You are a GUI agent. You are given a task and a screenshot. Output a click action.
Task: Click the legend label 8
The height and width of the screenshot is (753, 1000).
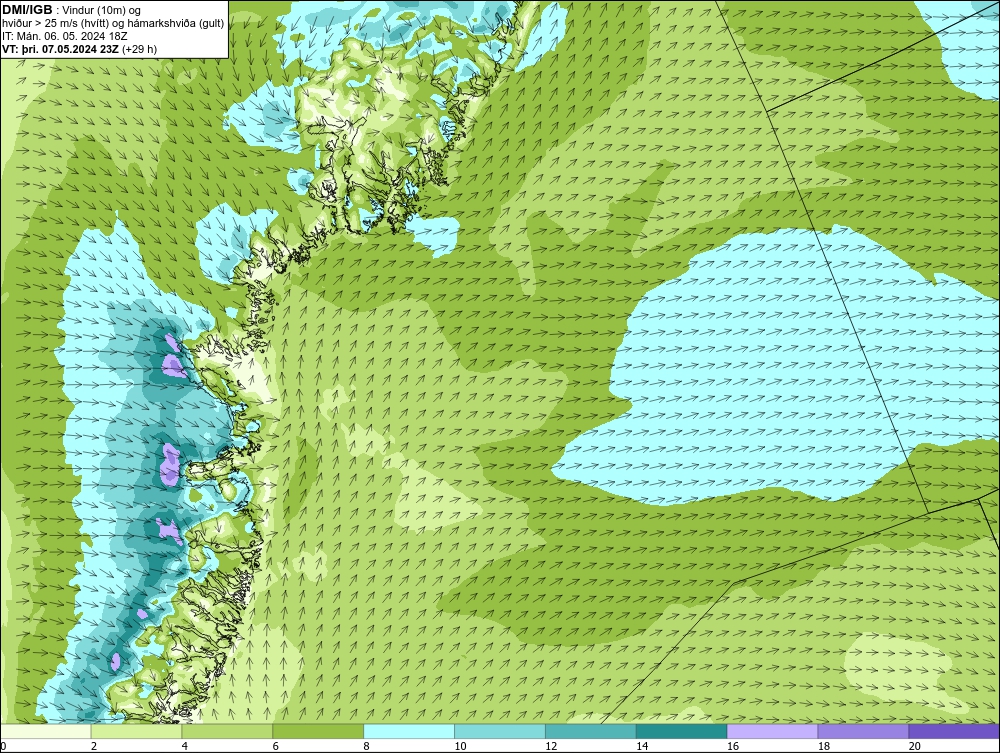tap(367, 746)
